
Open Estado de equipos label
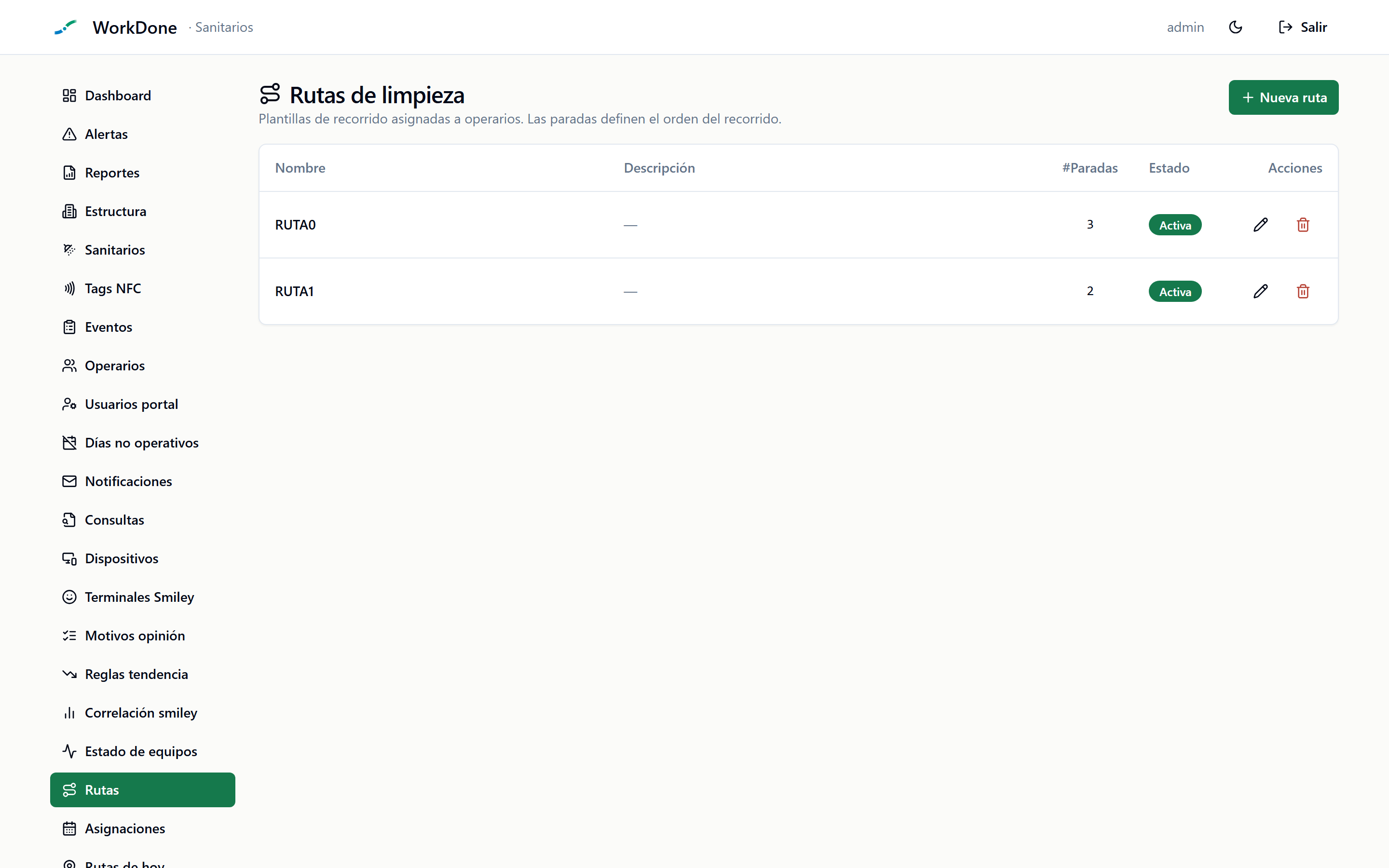[141, 751]
